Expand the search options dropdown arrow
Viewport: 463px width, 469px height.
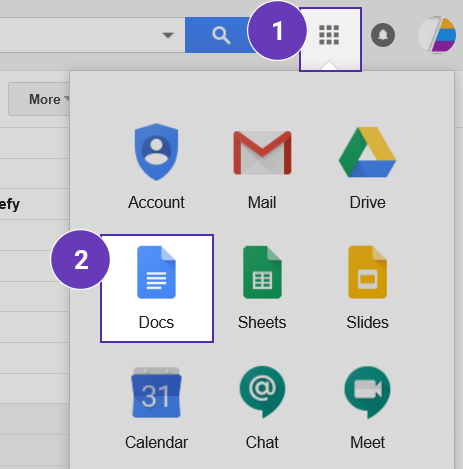coord(168,35)
